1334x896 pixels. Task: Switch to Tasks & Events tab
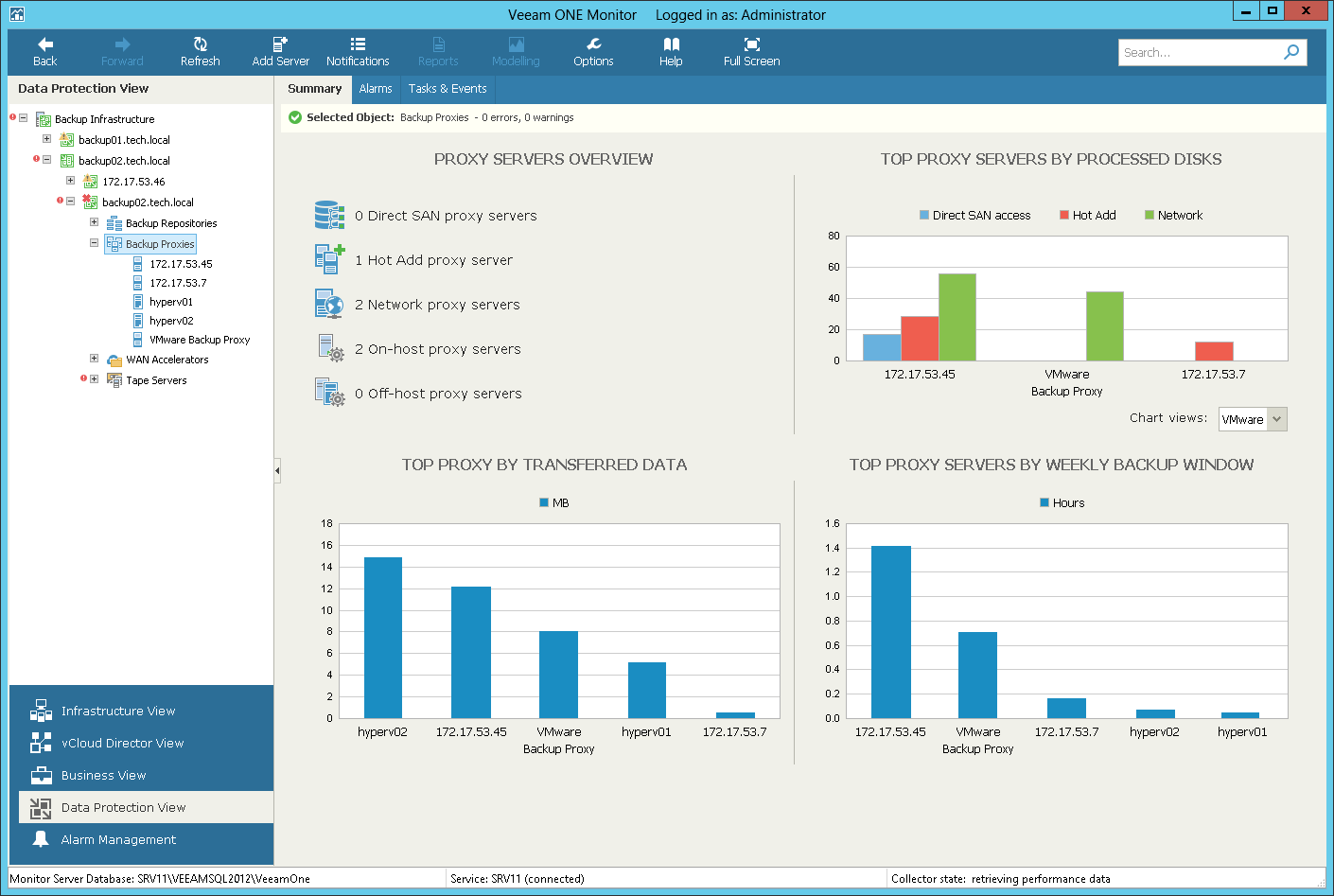click(448, 89)
